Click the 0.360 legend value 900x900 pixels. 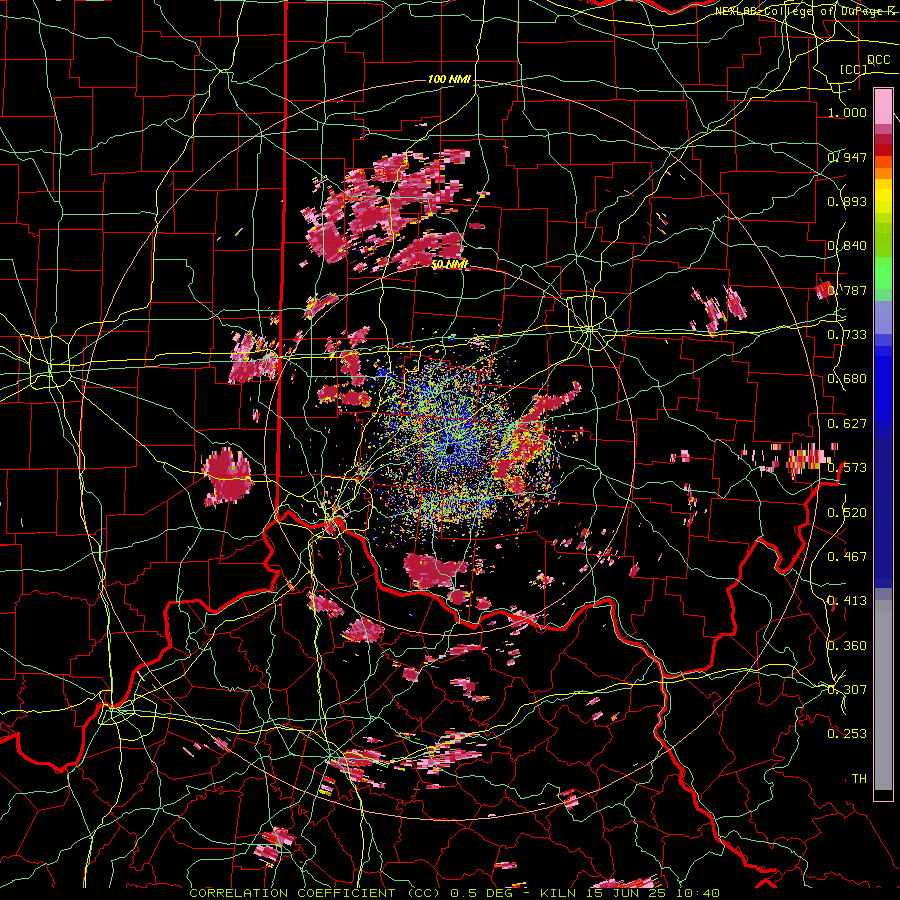pos(847,645)
